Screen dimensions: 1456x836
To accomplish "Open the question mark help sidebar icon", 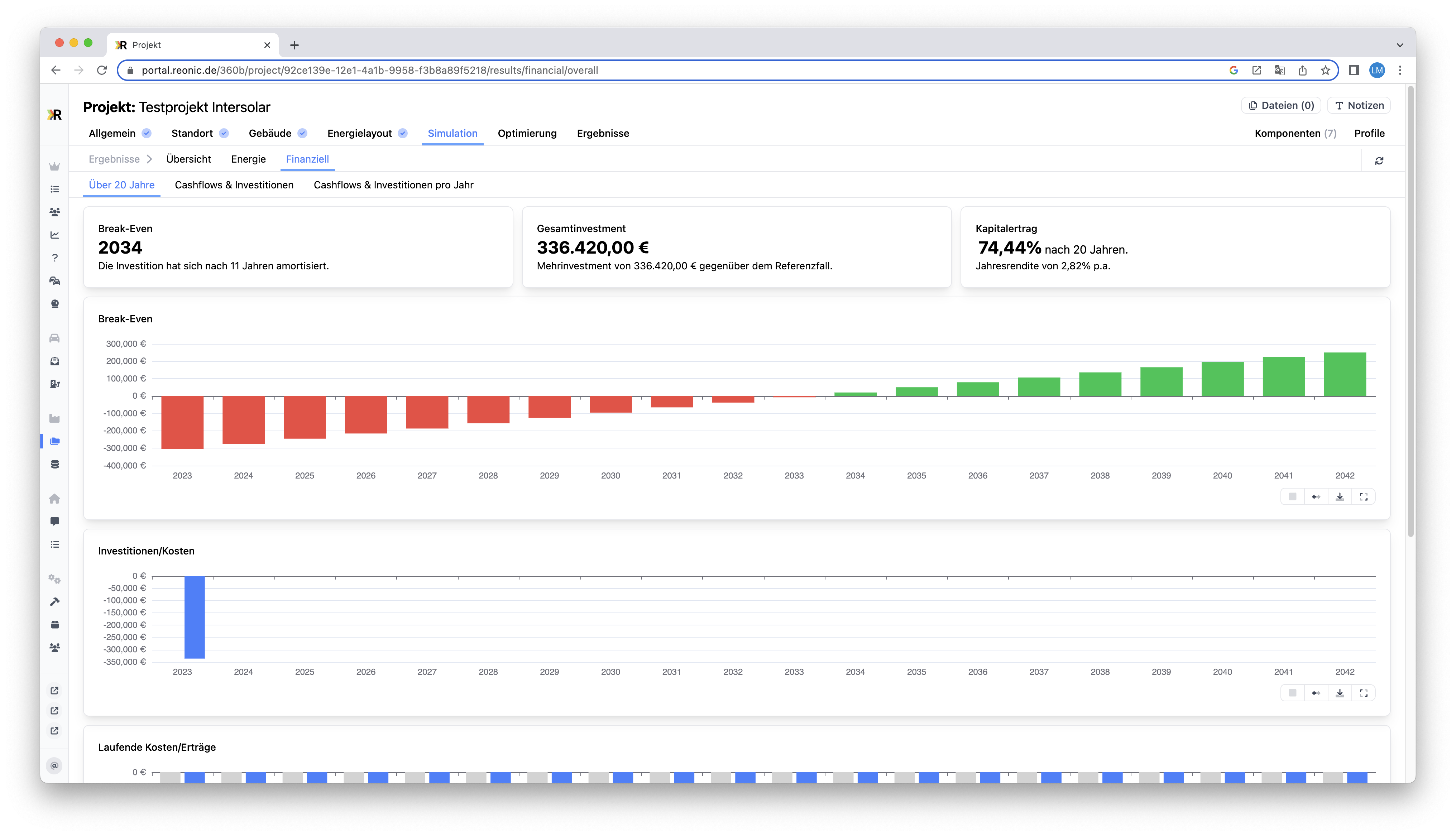I will 54,258.
